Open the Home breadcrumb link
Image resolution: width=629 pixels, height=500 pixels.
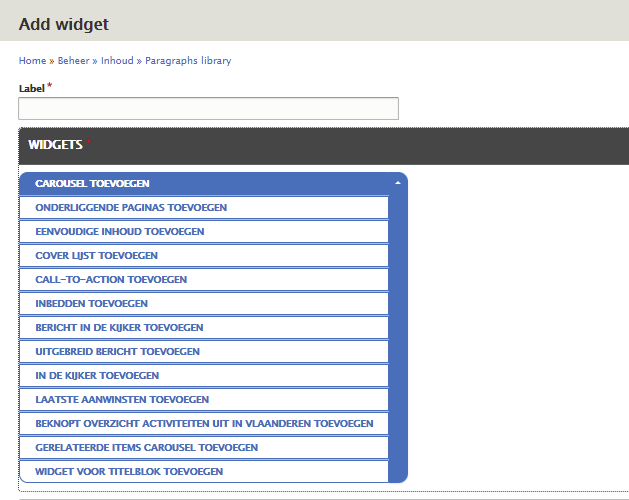[x=32, y=61]
